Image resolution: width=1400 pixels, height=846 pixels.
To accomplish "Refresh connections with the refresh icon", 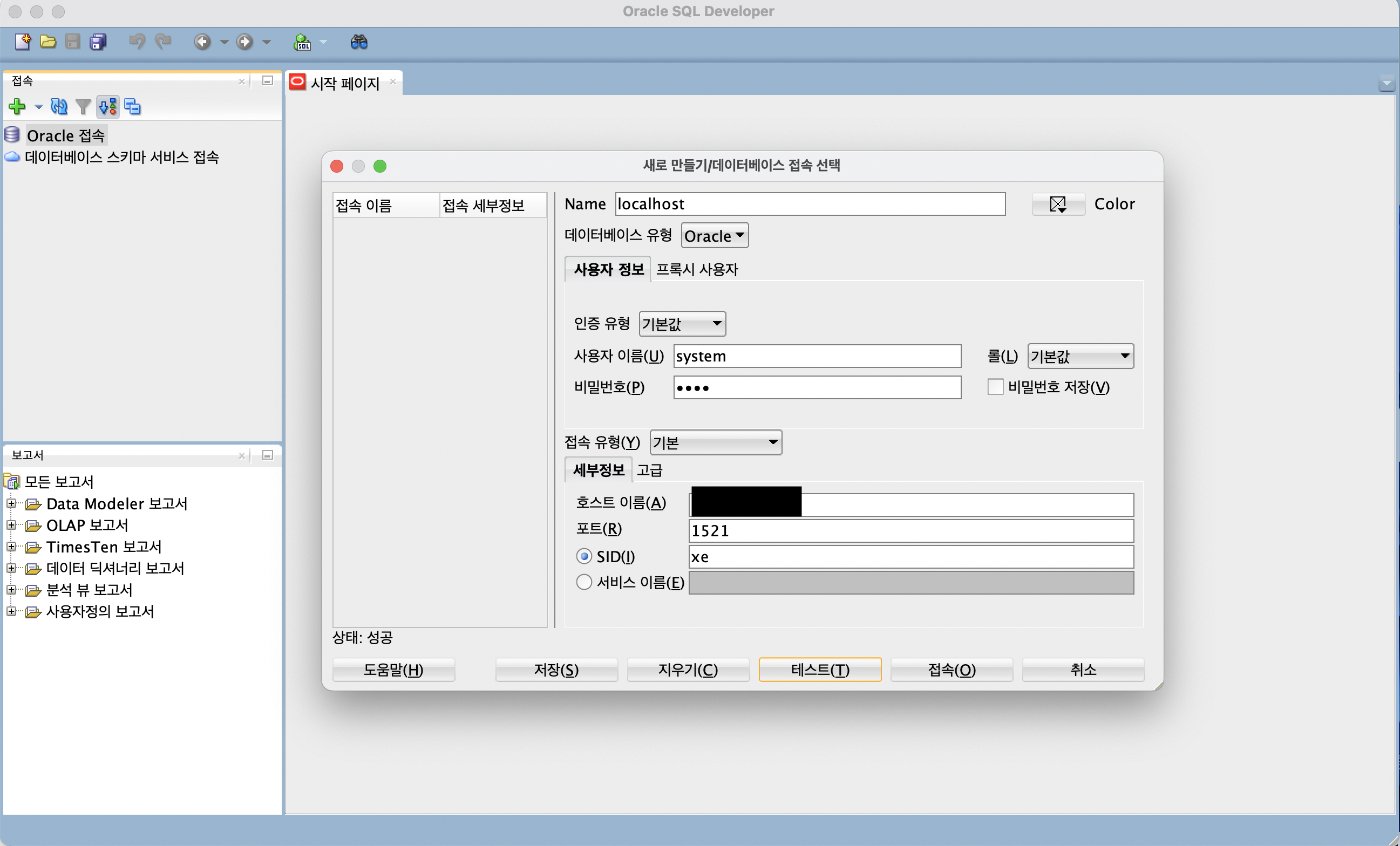I will [59, 106].
